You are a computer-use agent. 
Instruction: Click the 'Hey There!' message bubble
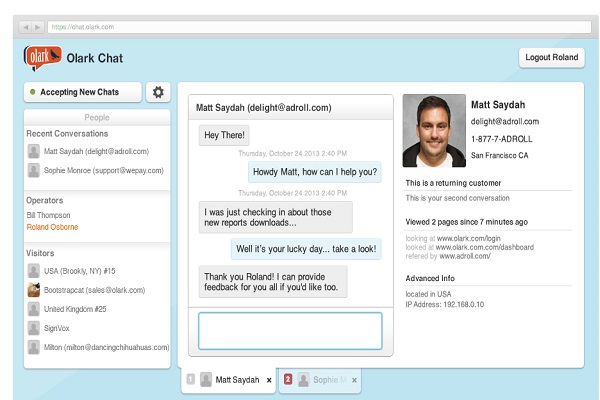(x=224, y=135)
